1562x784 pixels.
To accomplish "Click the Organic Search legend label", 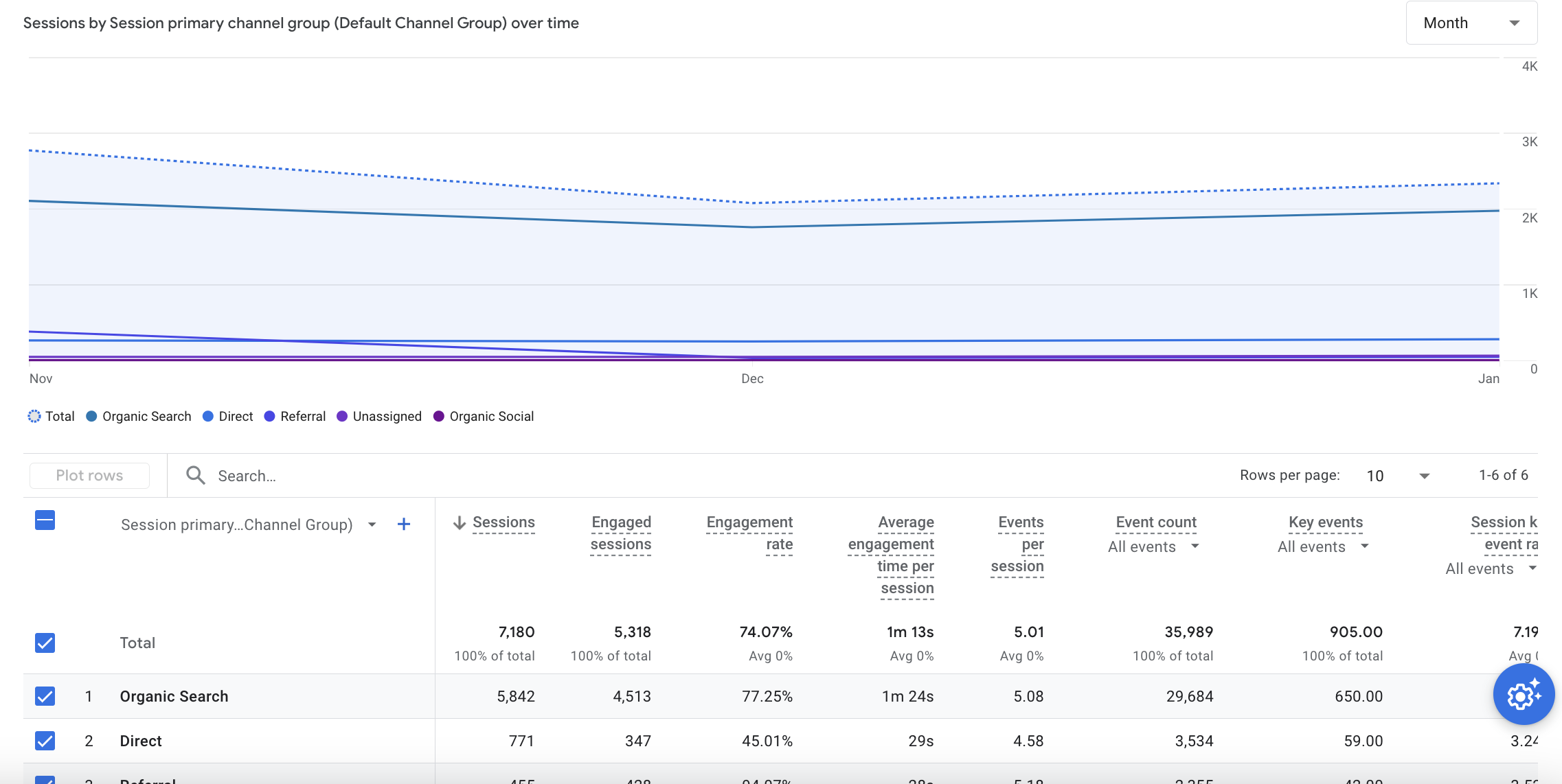I will 146,417.
